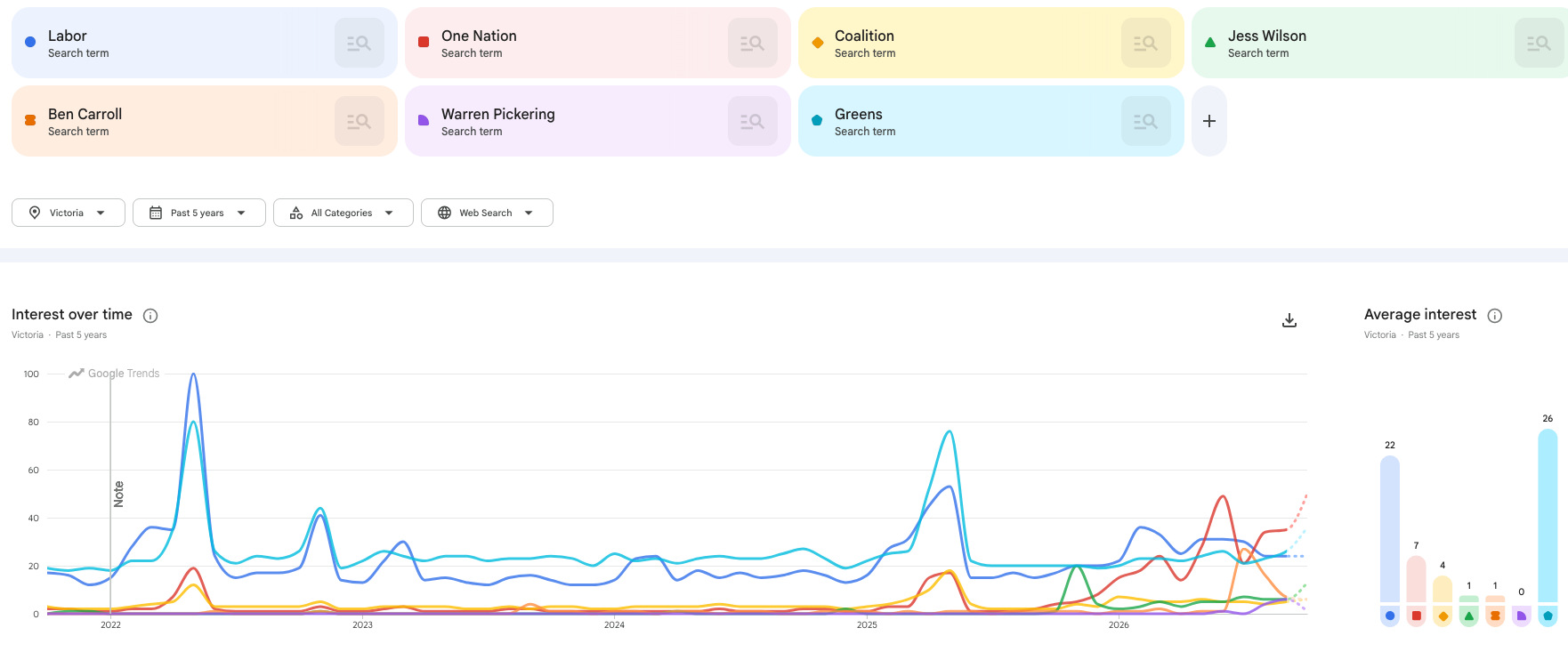The width and height of the screenshot is (1568, 652).
Task: Open the explore icon on the Greens card
Action: coord(1146,121)
